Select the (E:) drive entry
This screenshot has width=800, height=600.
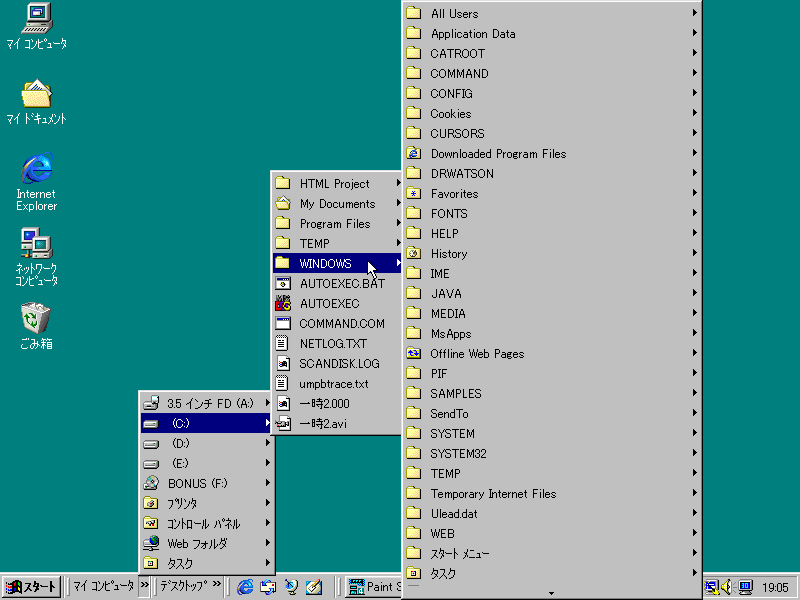[207, 463]
